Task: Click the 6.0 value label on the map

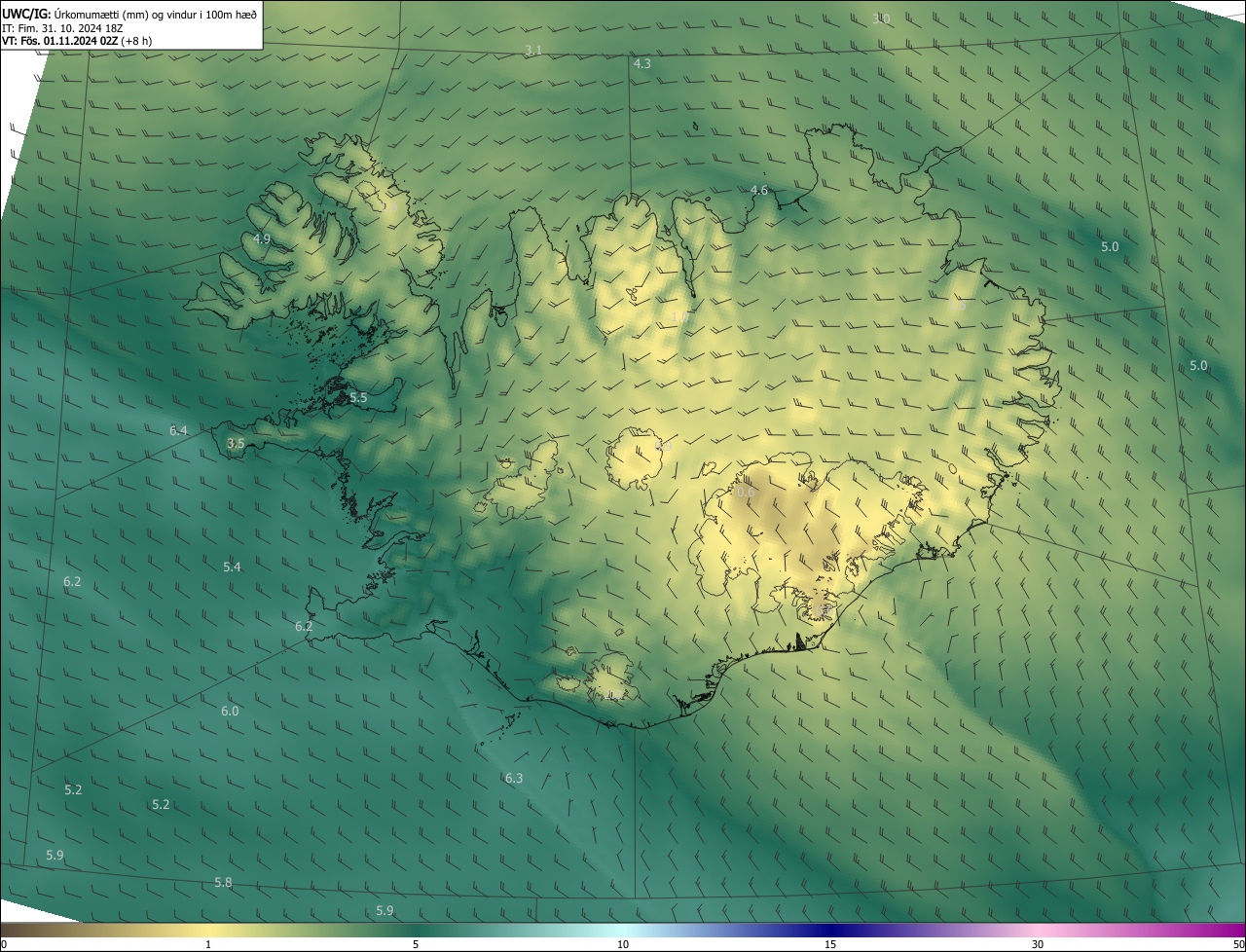Action: click(x=230, y=711)
